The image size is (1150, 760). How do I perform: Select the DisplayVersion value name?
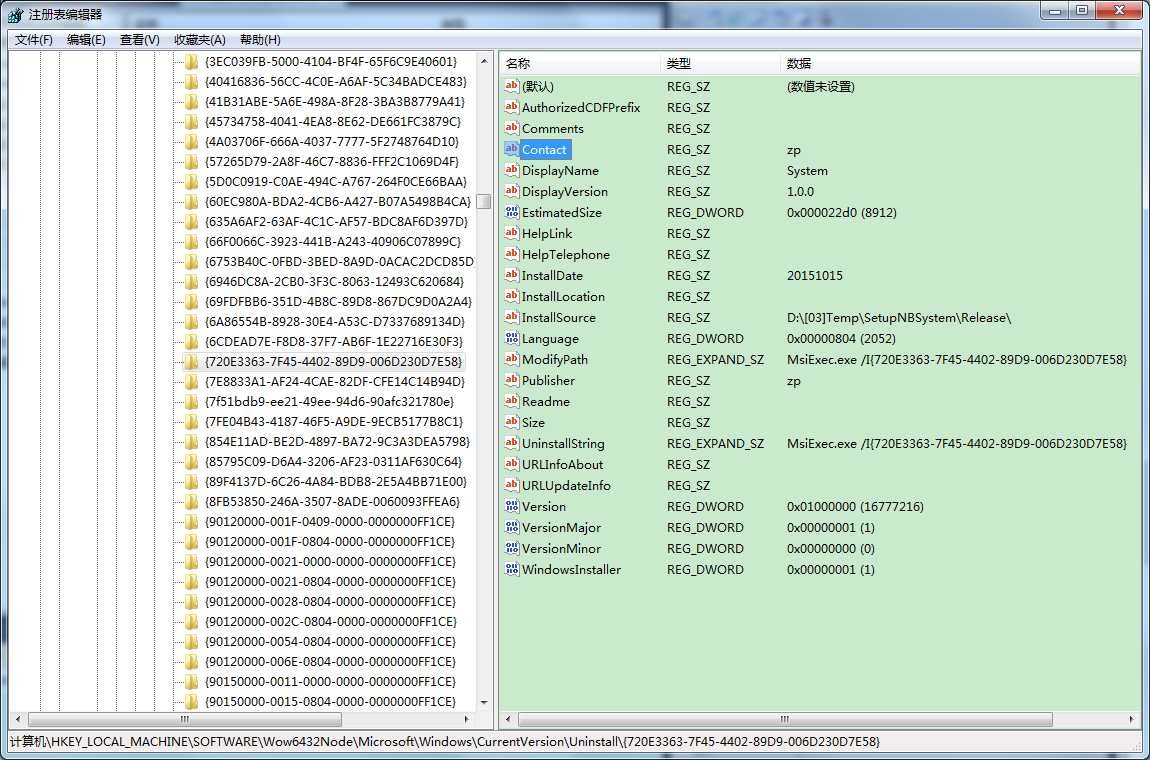tap(565, 191)
